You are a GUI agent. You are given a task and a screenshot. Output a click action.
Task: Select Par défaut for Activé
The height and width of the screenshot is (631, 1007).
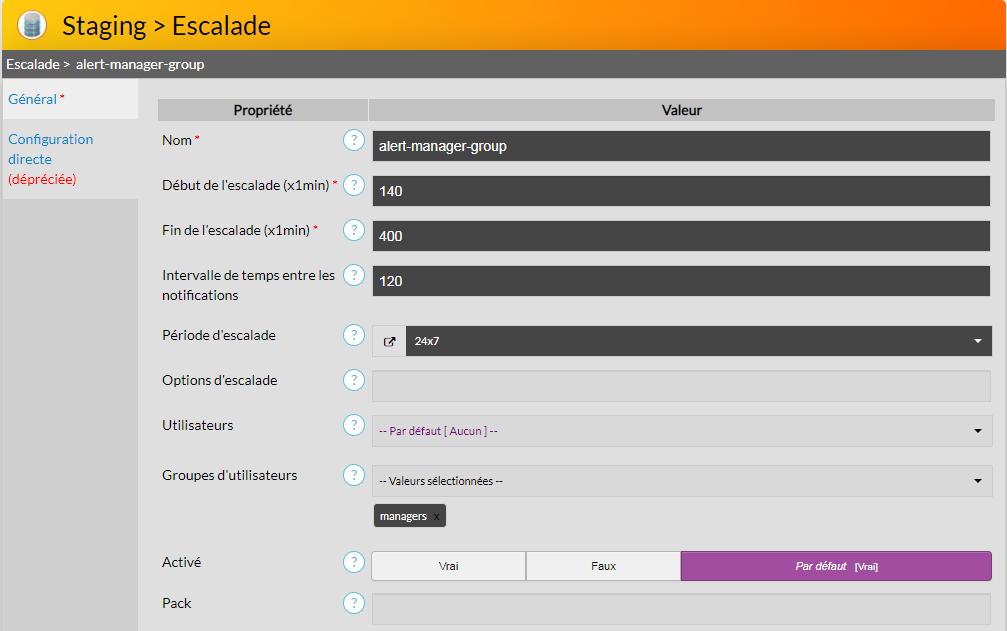click(836, 566)
